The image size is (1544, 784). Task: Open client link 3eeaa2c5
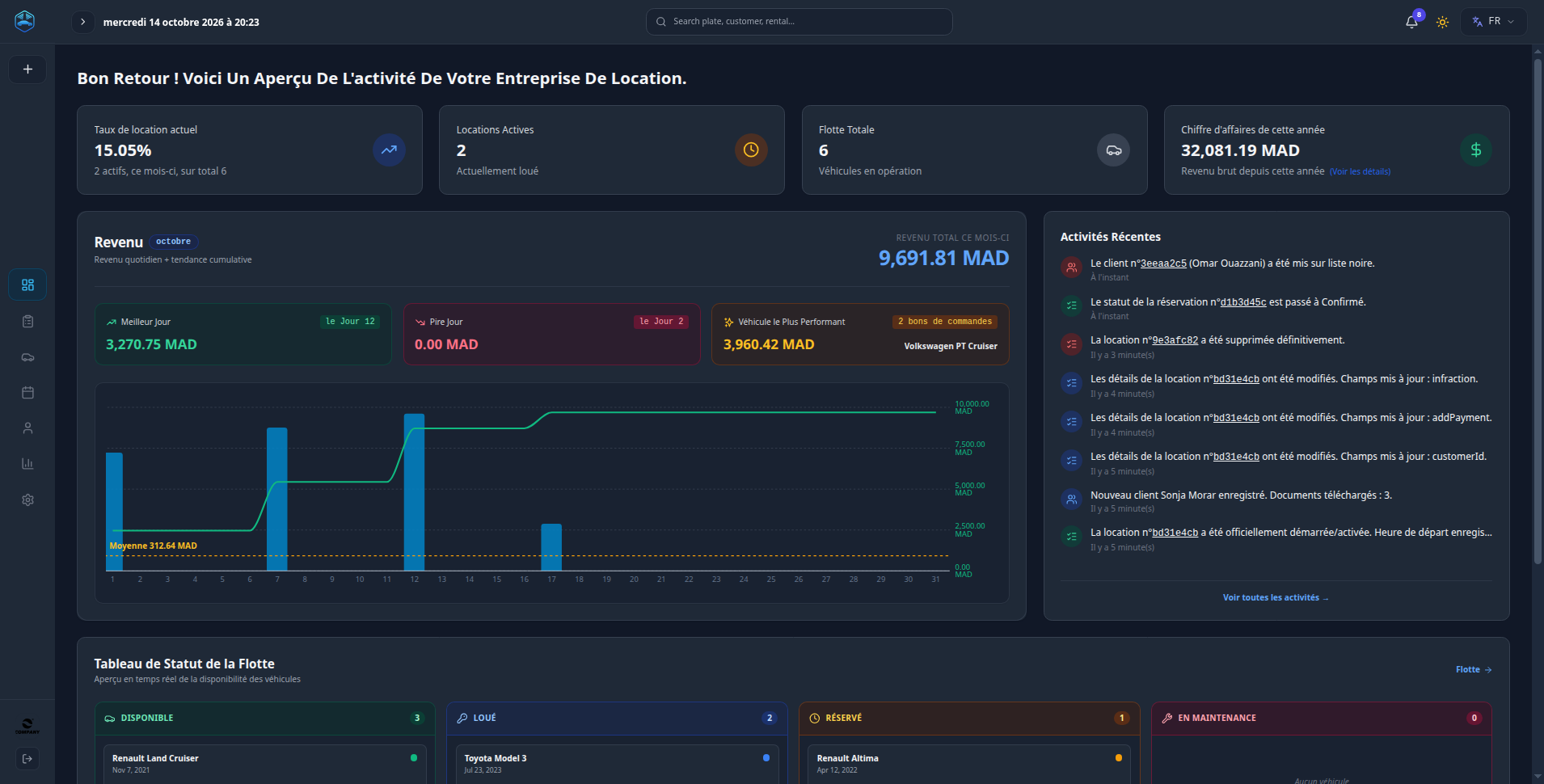tap(1163, 263)
